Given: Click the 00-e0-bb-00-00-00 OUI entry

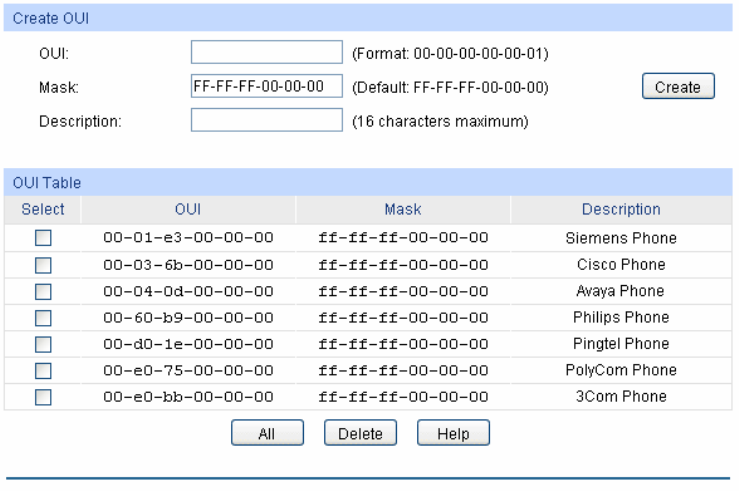Looking at the screenshot, I should tap(188, 396).
